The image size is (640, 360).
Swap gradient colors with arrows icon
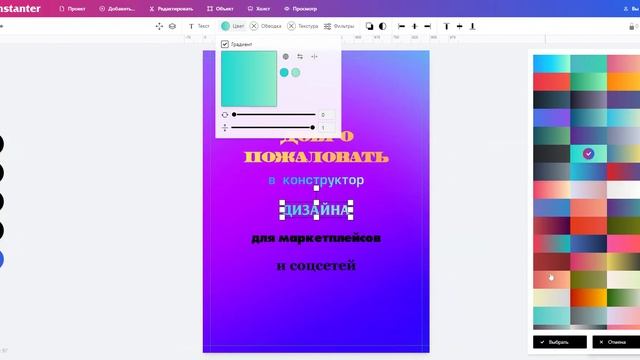pos(300,56)
